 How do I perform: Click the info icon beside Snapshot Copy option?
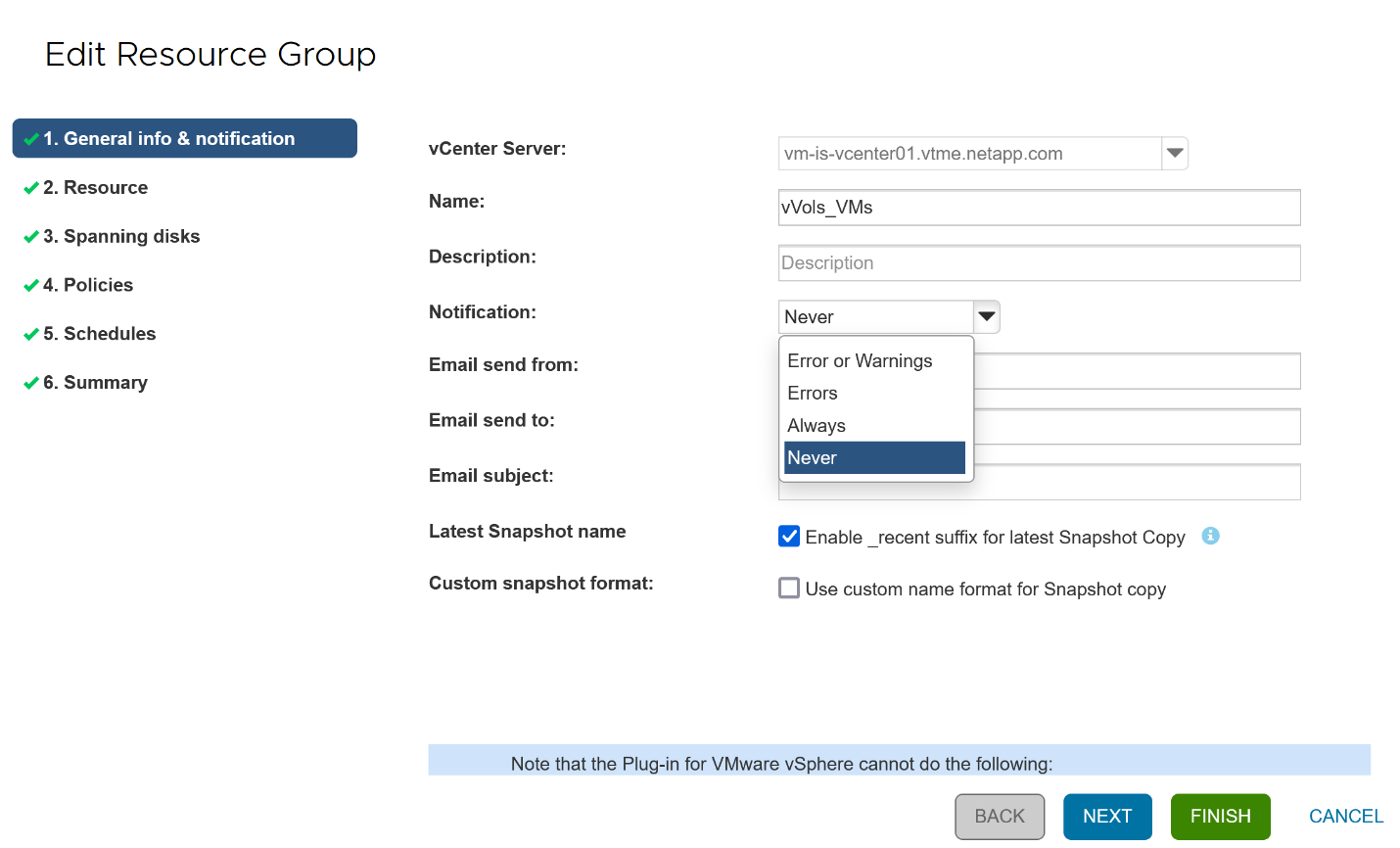pyautogui.click(x=1210, y=536)
